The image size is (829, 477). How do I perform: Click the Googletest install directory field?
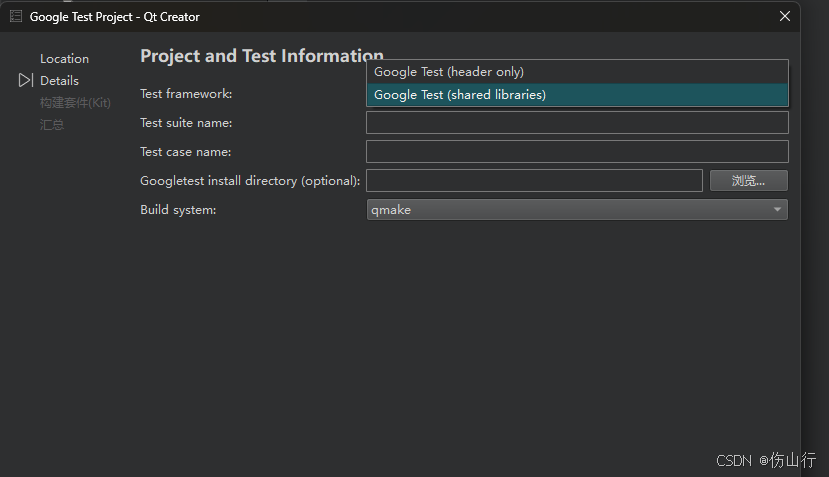point(534,181)
